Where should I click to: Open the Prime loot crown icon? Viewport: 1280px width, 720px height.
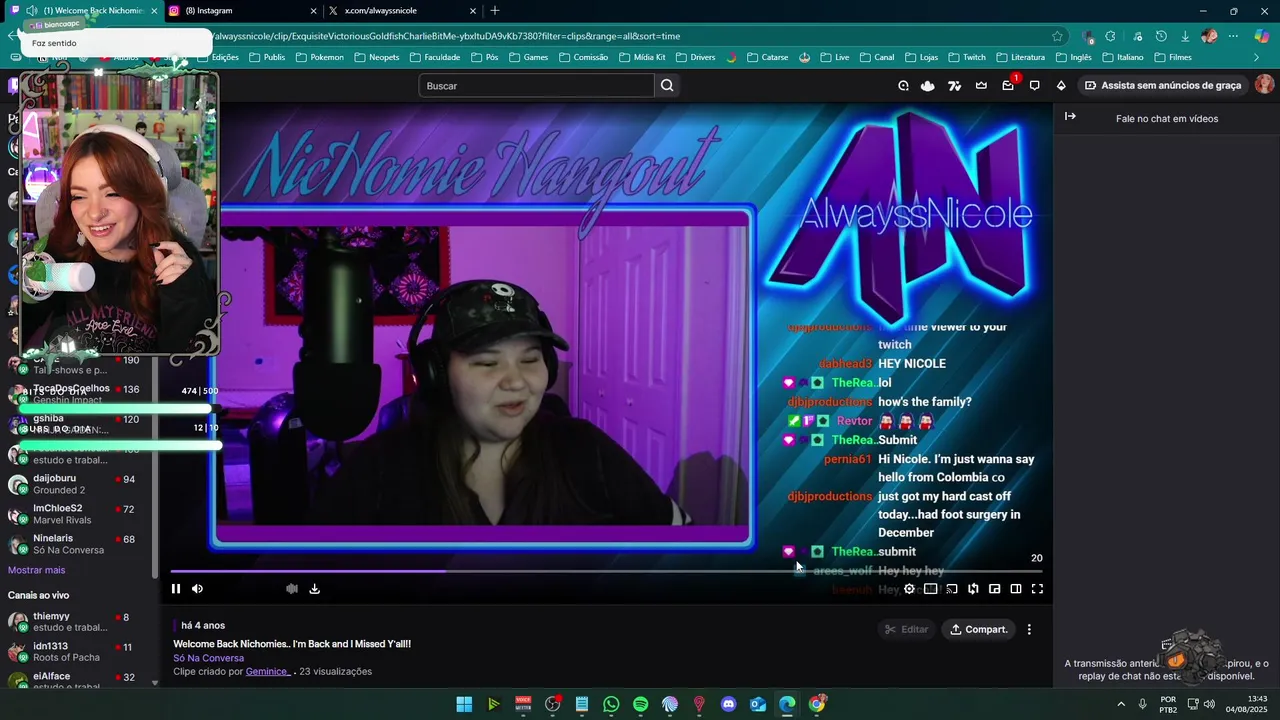click(981, 86)
